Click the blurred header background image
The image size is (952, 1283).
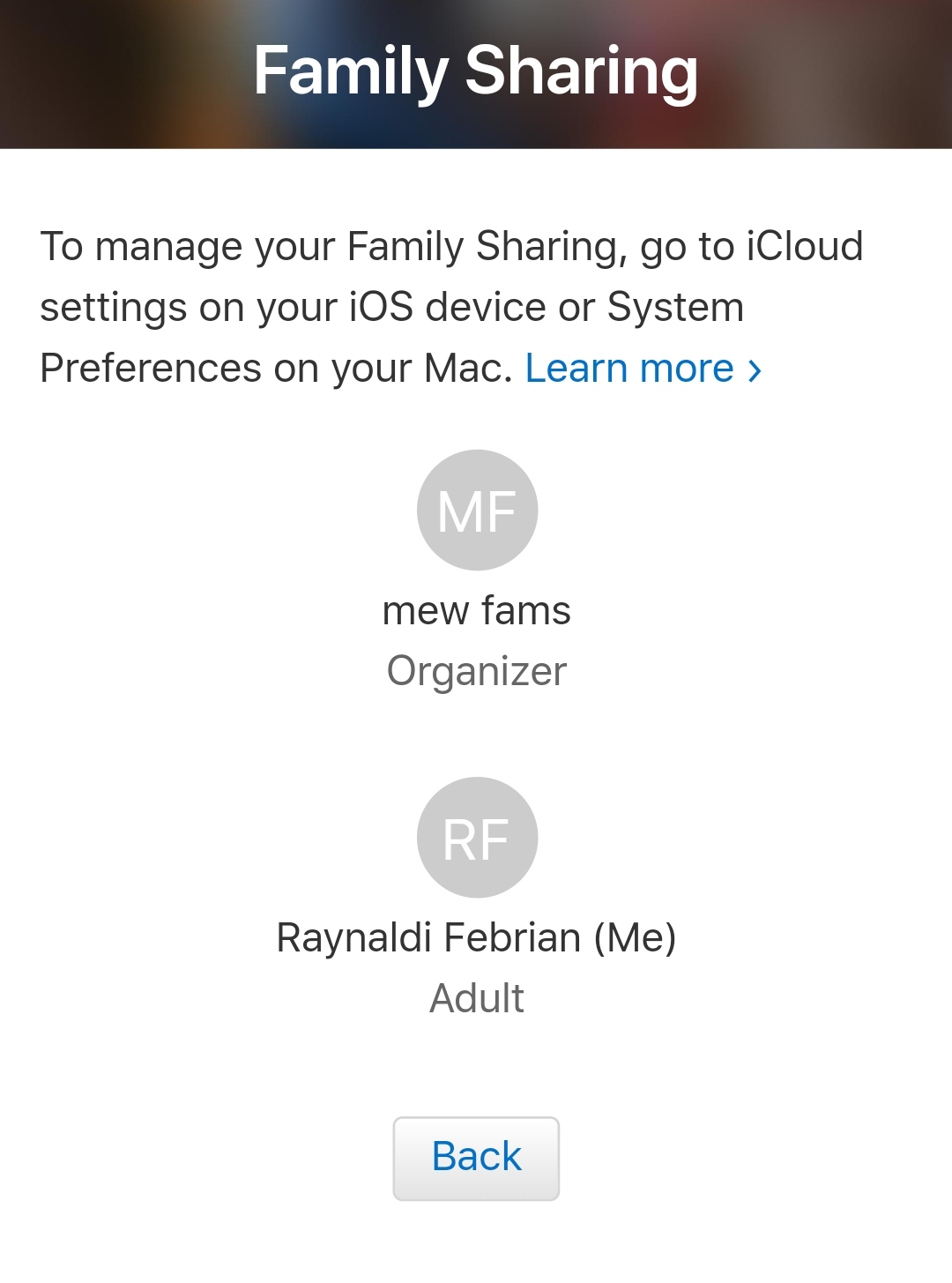tap(132, 72)
